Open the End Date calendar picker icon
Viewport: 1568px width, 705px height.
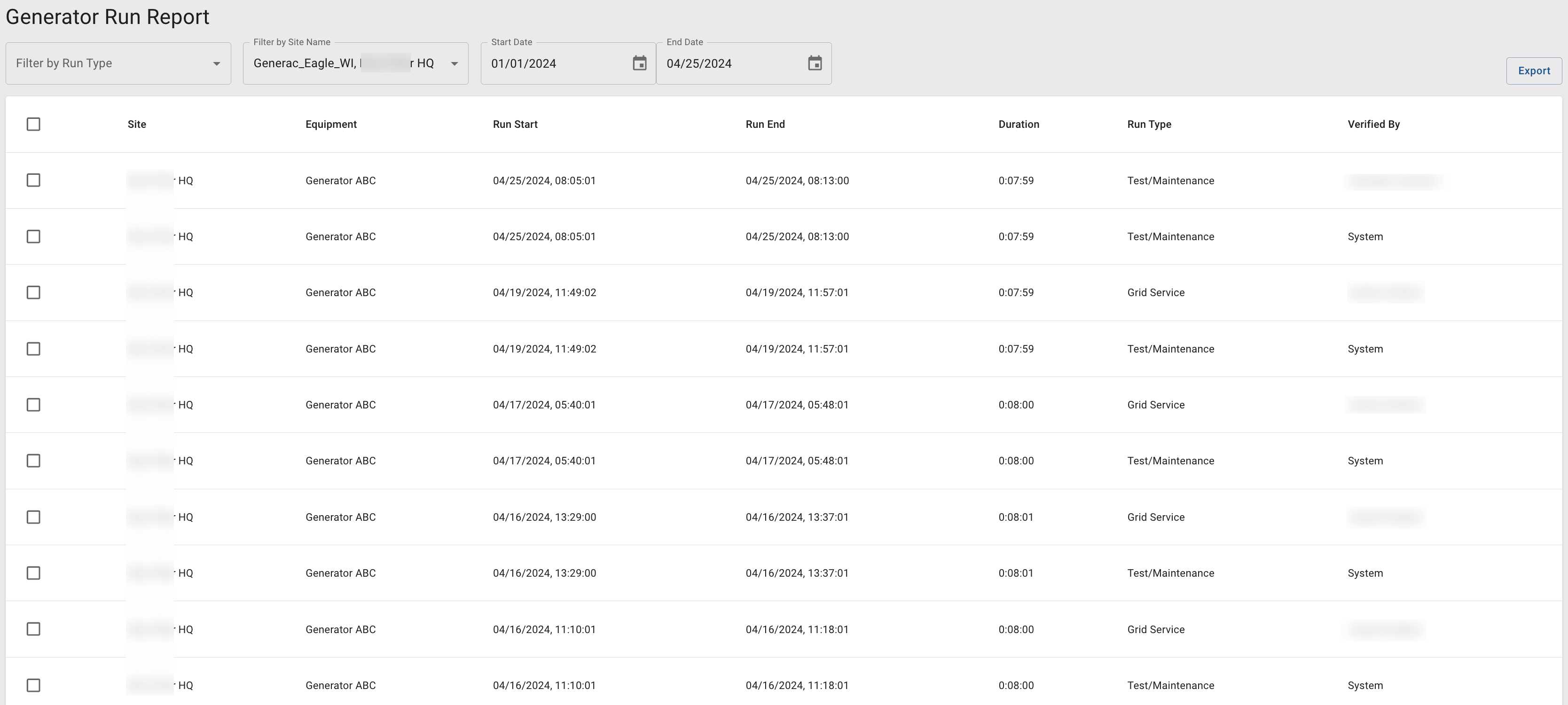click(815, 63)
